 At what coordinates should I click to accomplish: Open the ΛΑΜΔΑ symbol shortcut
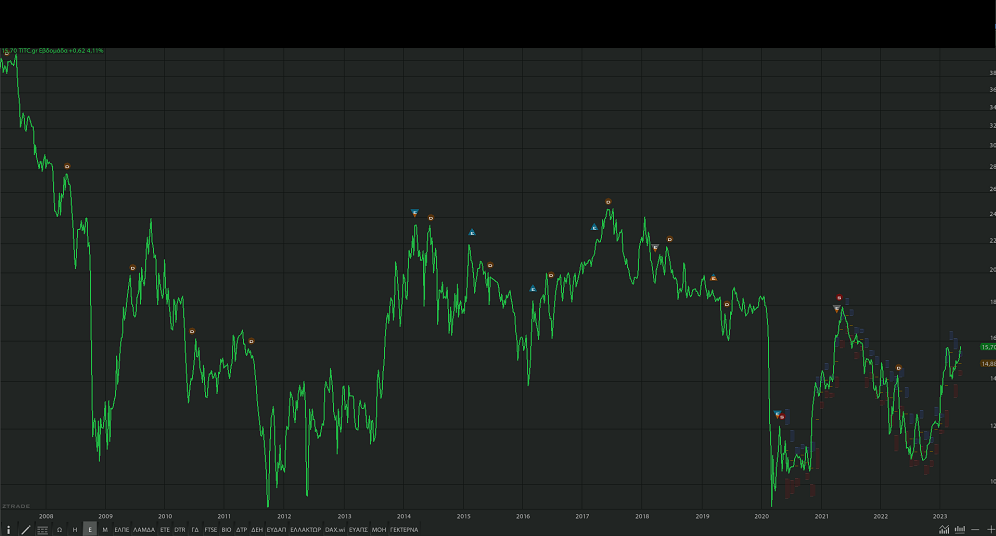coord(144,530)
